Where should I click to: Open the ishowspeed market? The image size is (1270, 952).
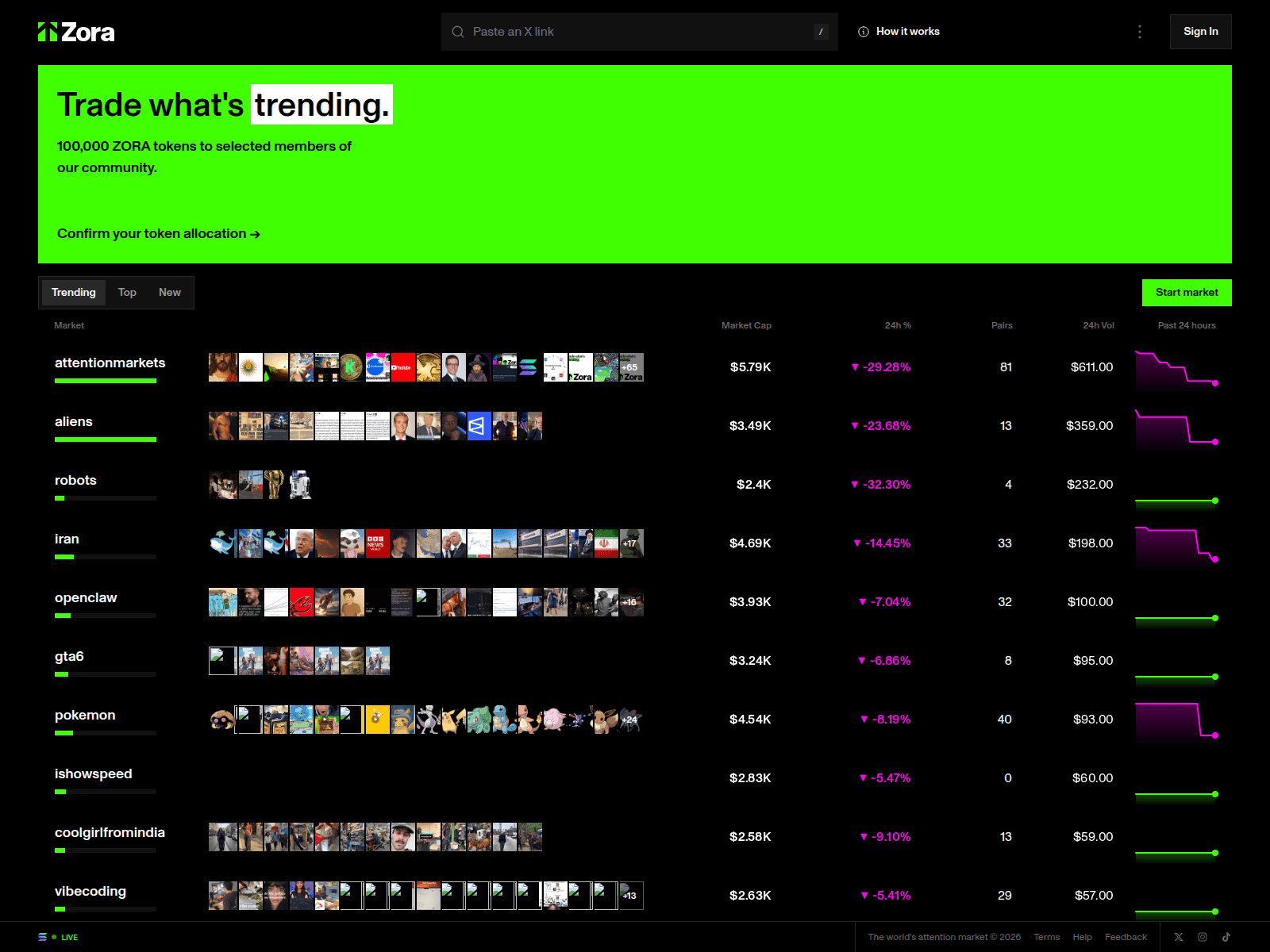click(x=94, y=774)
